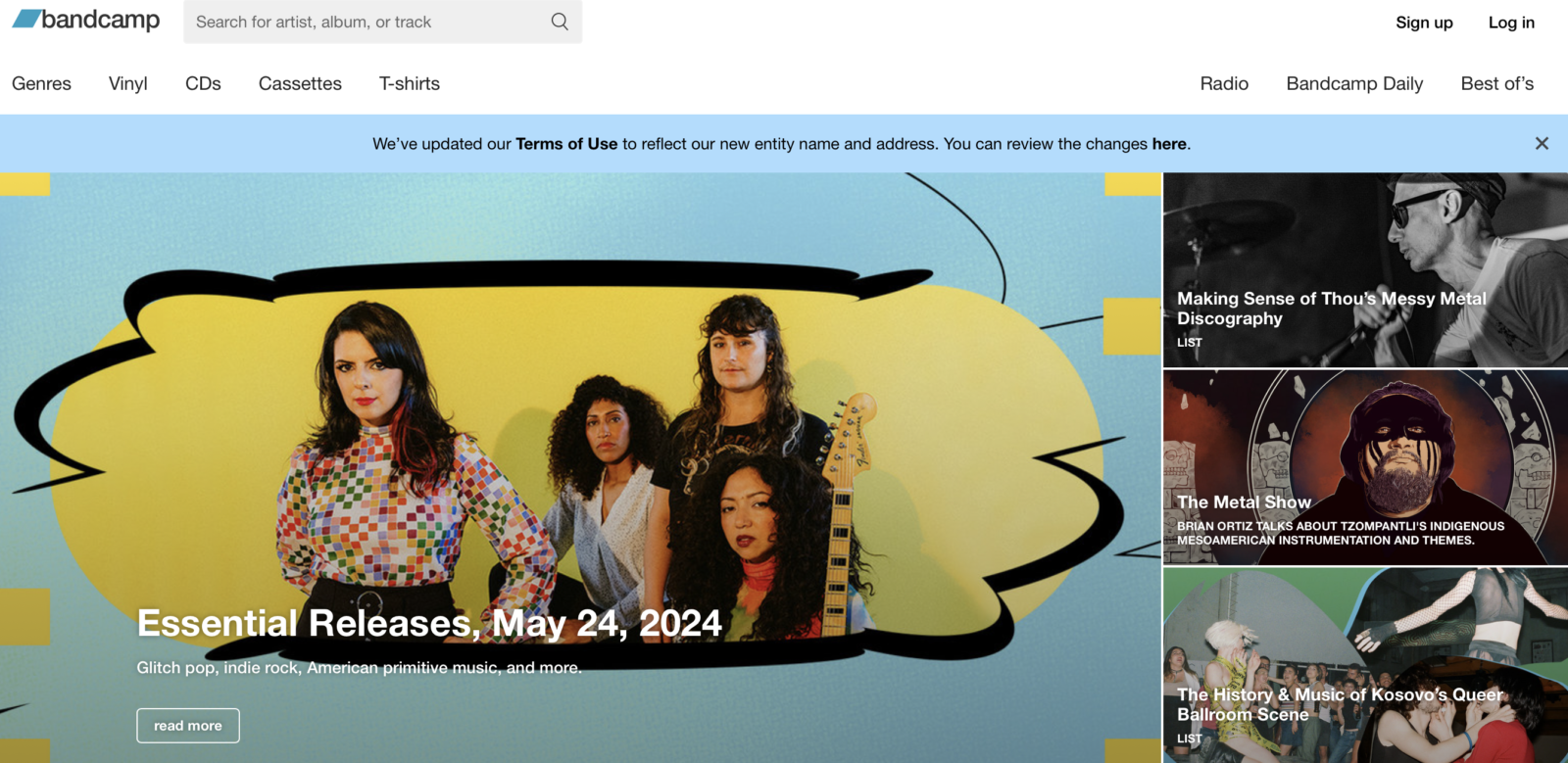
Task: Click the Brian Ortiz Tzompantli description text
Action: tap(1341, 533)
